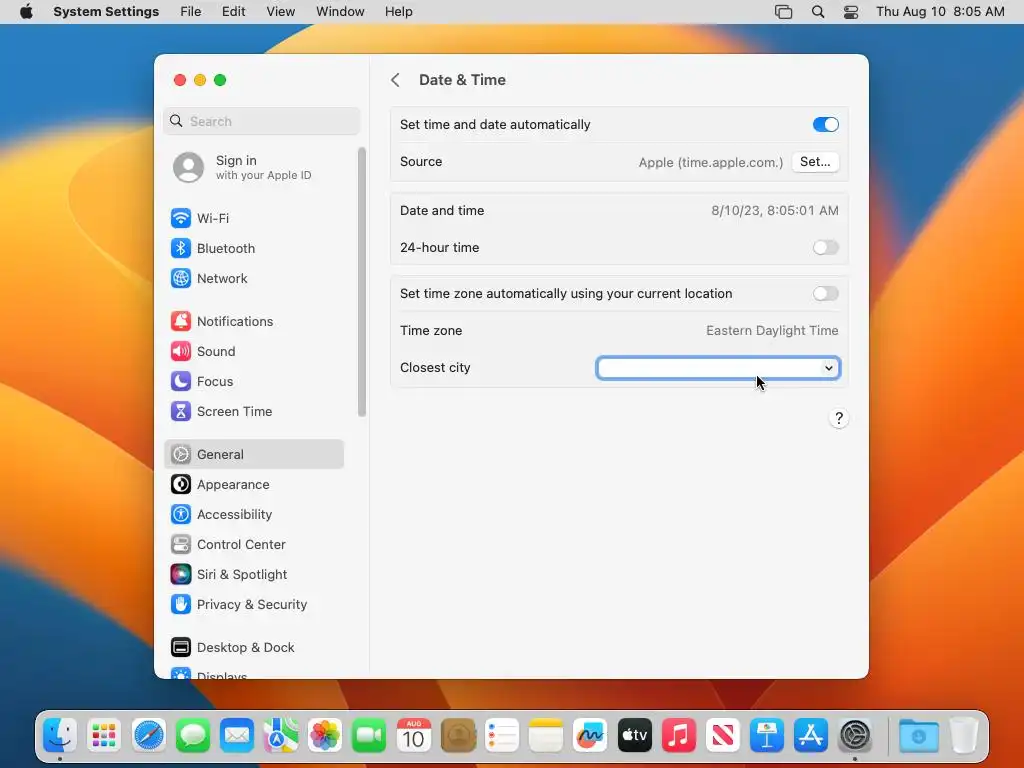Open the Edit menu
1024x768 pixels.
tap(233, 12)
